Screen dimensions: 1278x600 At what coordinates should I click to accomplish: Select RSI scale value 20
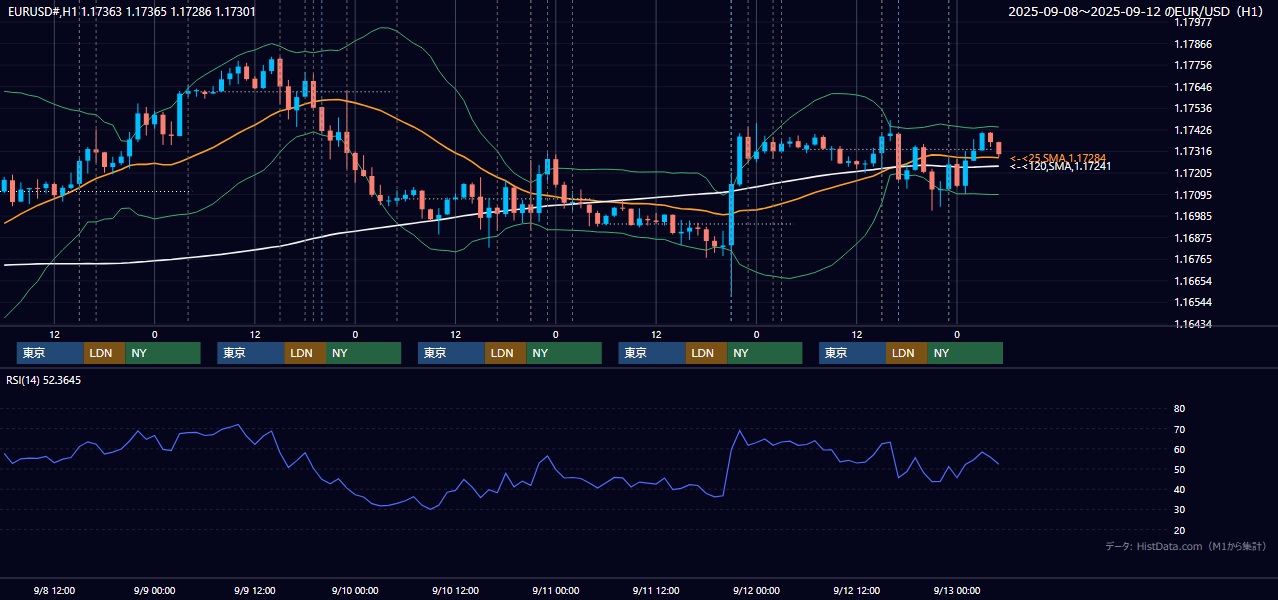(1179, 530)
